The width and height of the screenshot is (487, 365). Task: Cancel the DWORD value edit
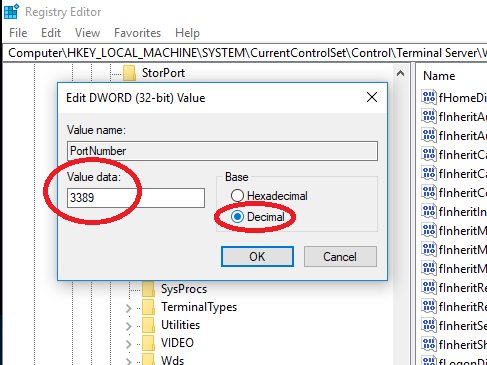pyautogui.click(x=340, y=257)
